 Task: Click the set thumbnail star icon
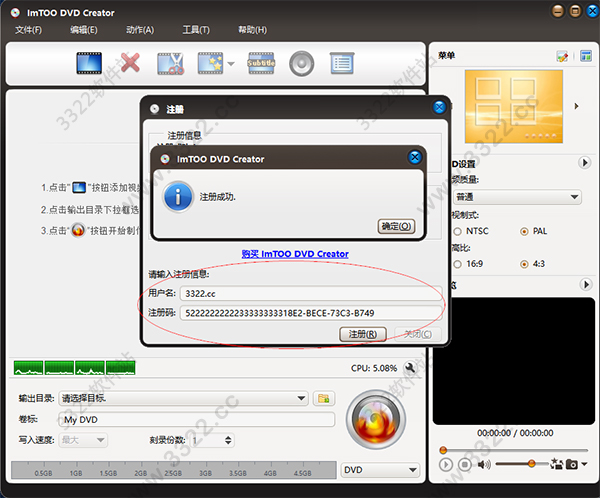[x=556, y=464]
